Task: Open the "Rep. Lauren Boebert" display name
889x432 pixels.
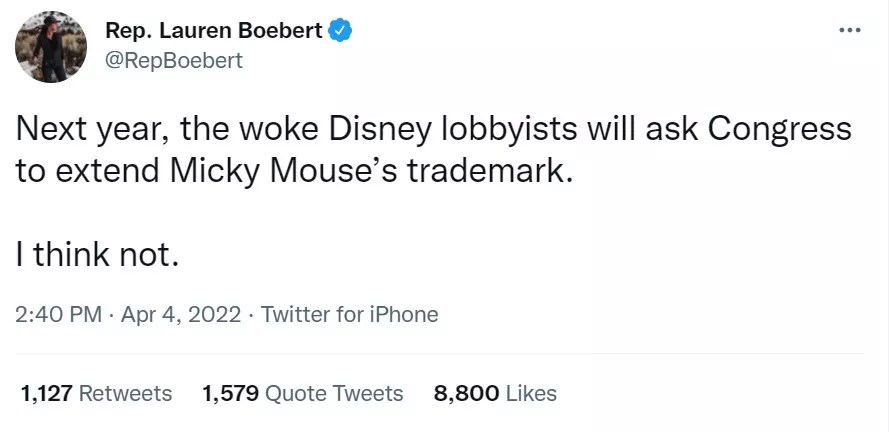Action: click(214, 31)
